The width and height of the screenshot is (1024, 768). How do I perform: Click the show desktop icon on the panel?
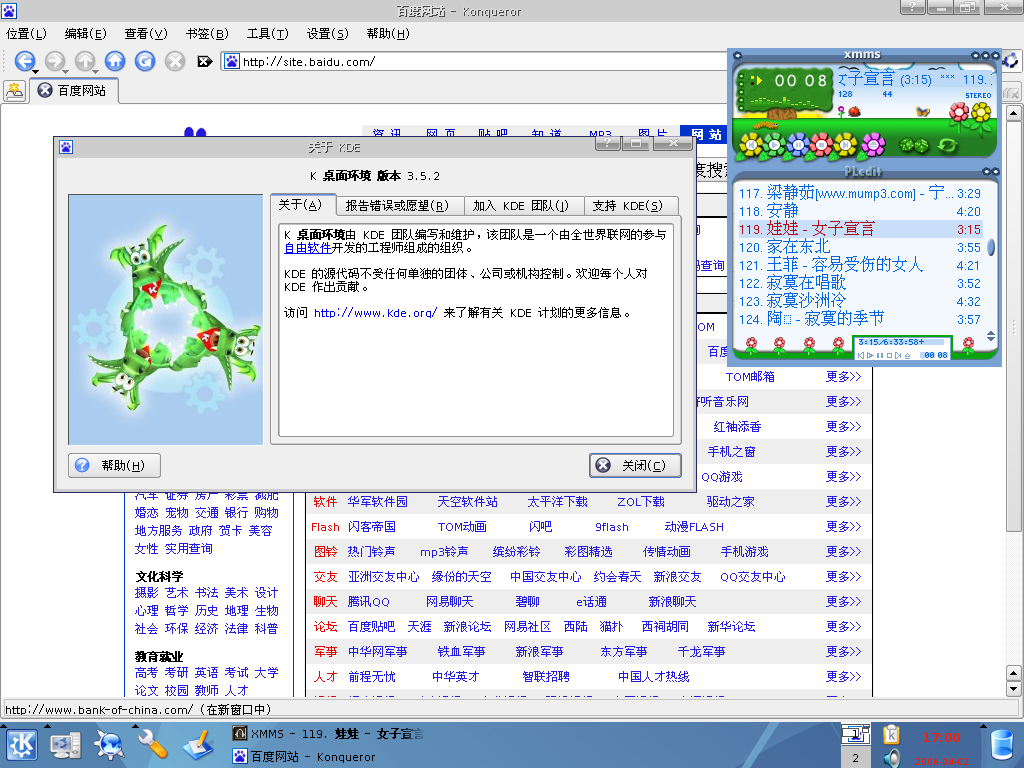[65, 744]
